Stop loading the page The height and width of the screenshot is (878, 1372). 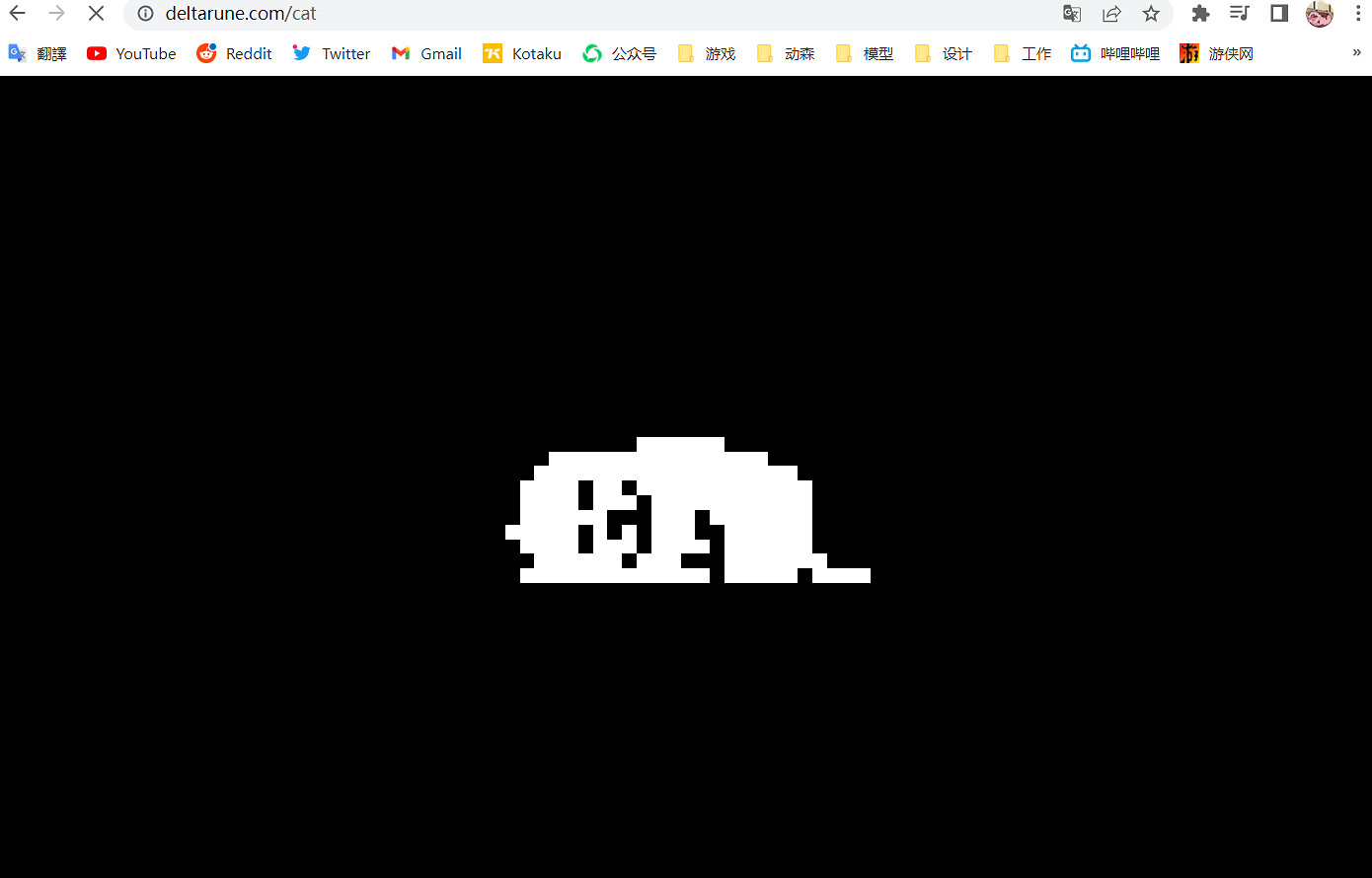pyautogui.click(x=96, y=14)
